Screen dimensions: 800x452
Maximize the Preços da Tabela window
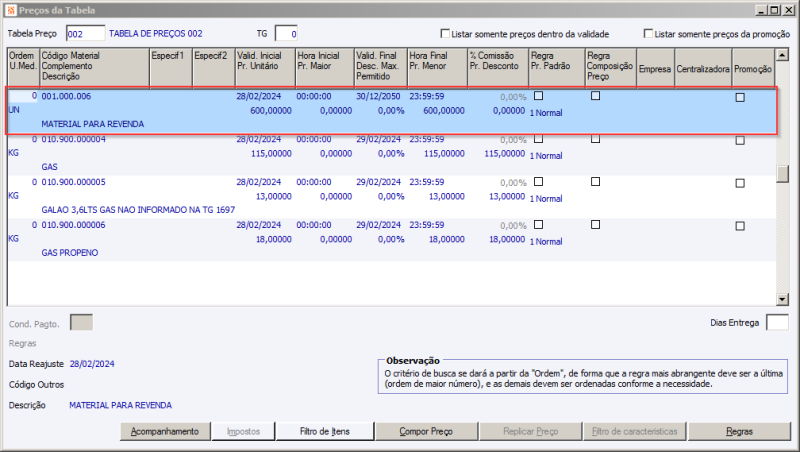click(x=774, y=9)
